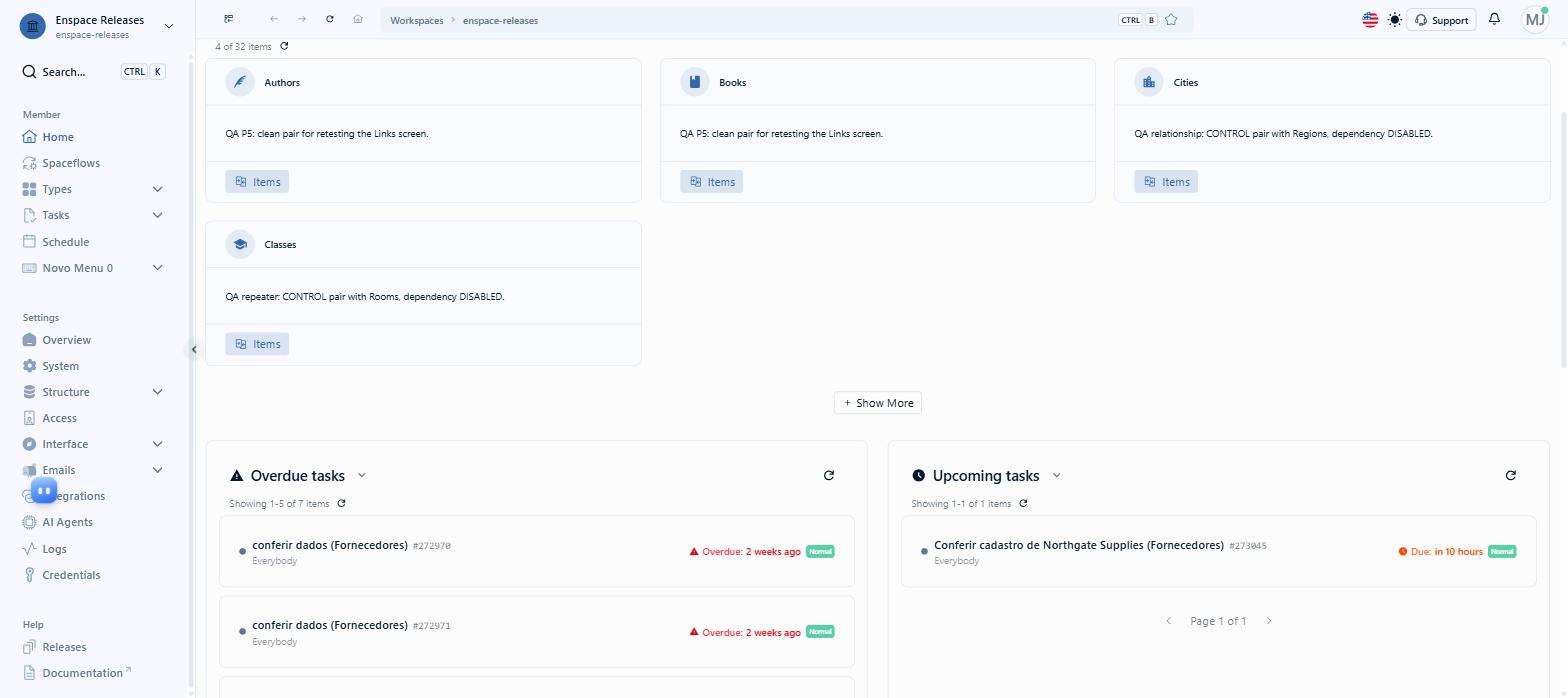This screenshot has height=698, width=1568.
Task: Open the Logs page
Action: 54,549
